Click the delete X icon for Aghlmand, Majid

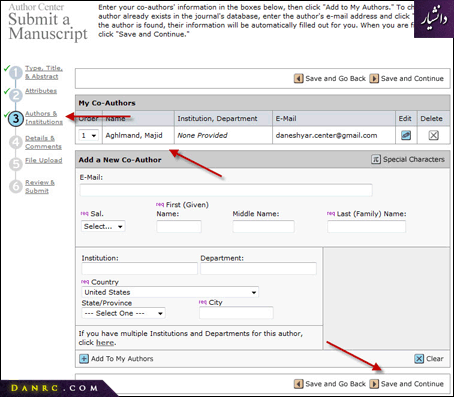click(433, 135)
